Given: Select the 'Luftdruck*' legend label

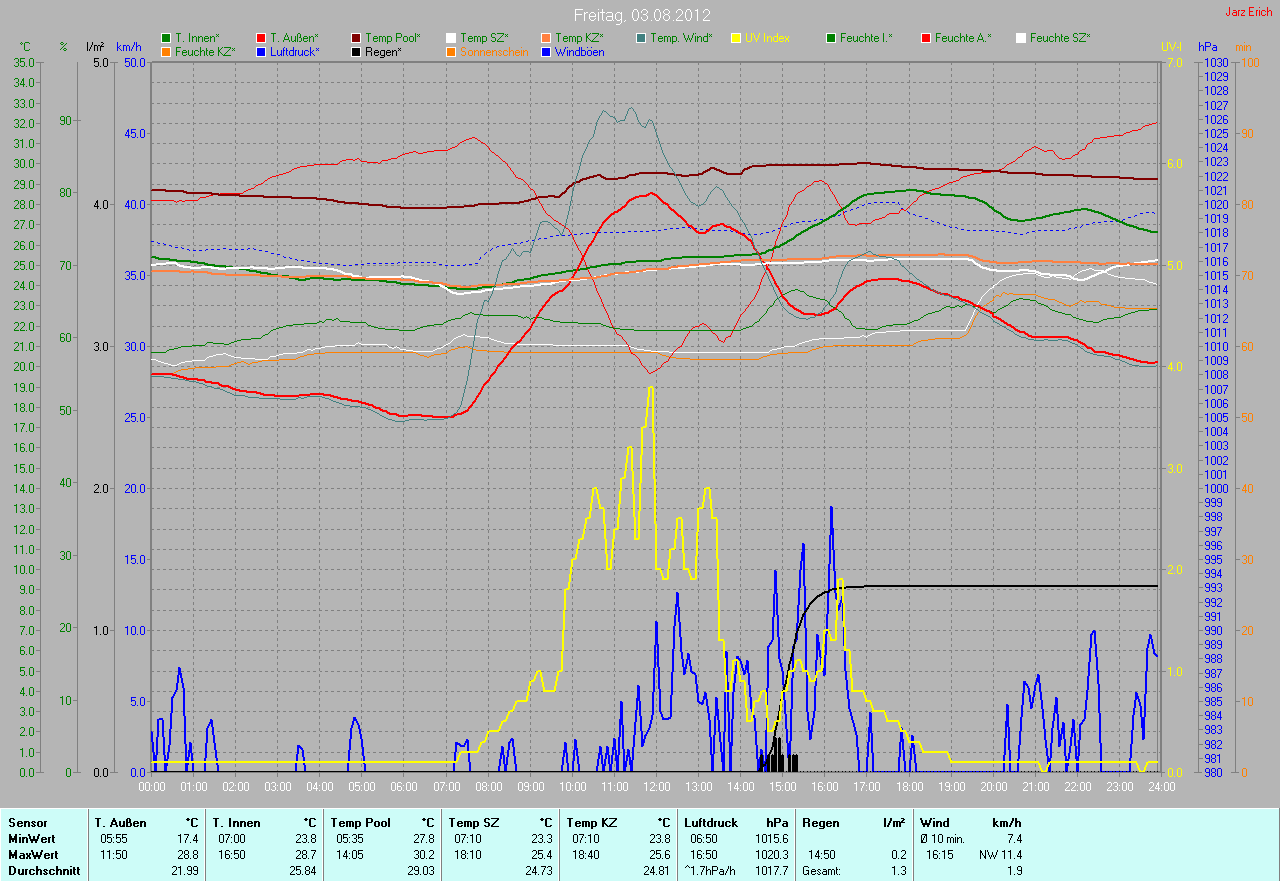Looking at the screenshot, I should coord(295,51).
